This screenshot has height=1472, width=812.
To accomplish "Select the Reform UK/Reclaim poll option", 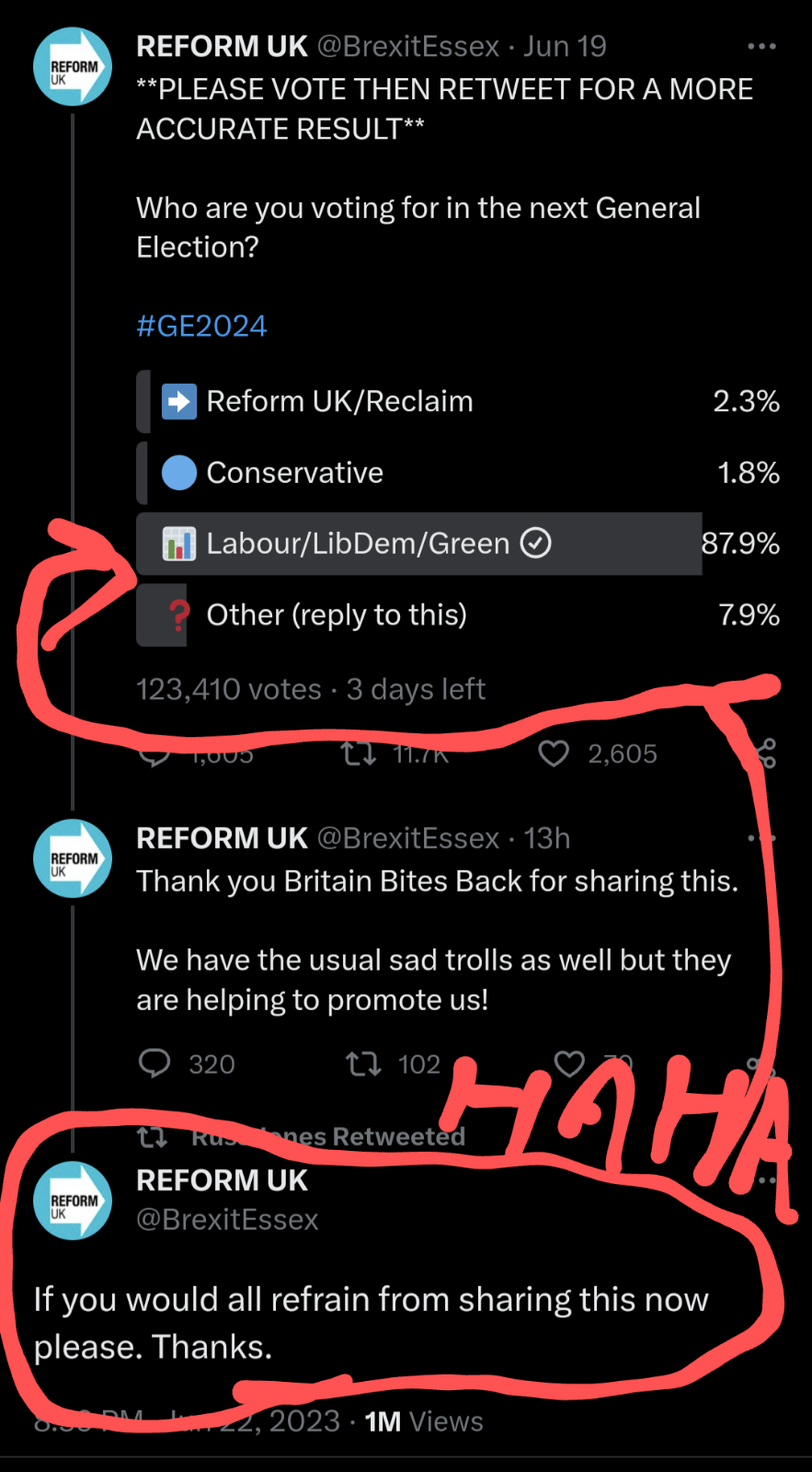I will (x=338, y=401).
